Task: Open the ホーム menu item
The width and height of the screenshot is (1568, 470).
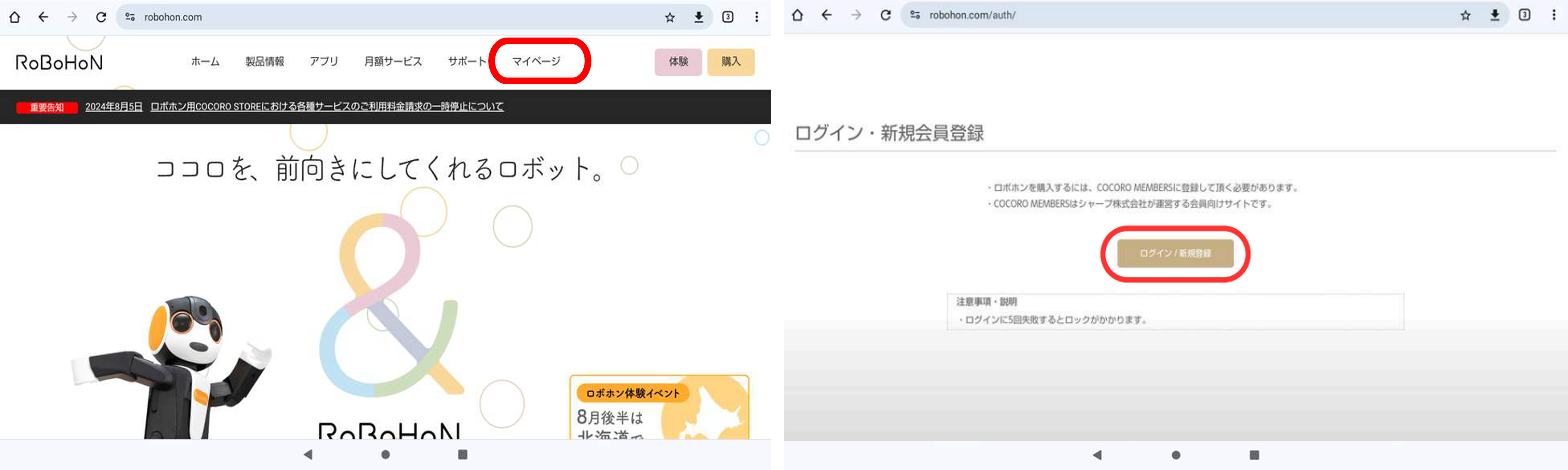Action: [x=205, y=62]
